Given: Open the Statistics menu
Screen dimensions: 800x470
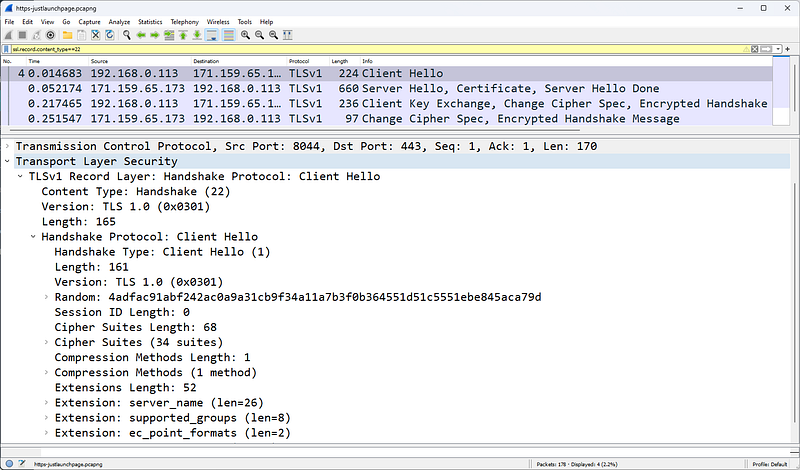Looking at the screenshot, I should pyautogui.click(x=150, y=22).
